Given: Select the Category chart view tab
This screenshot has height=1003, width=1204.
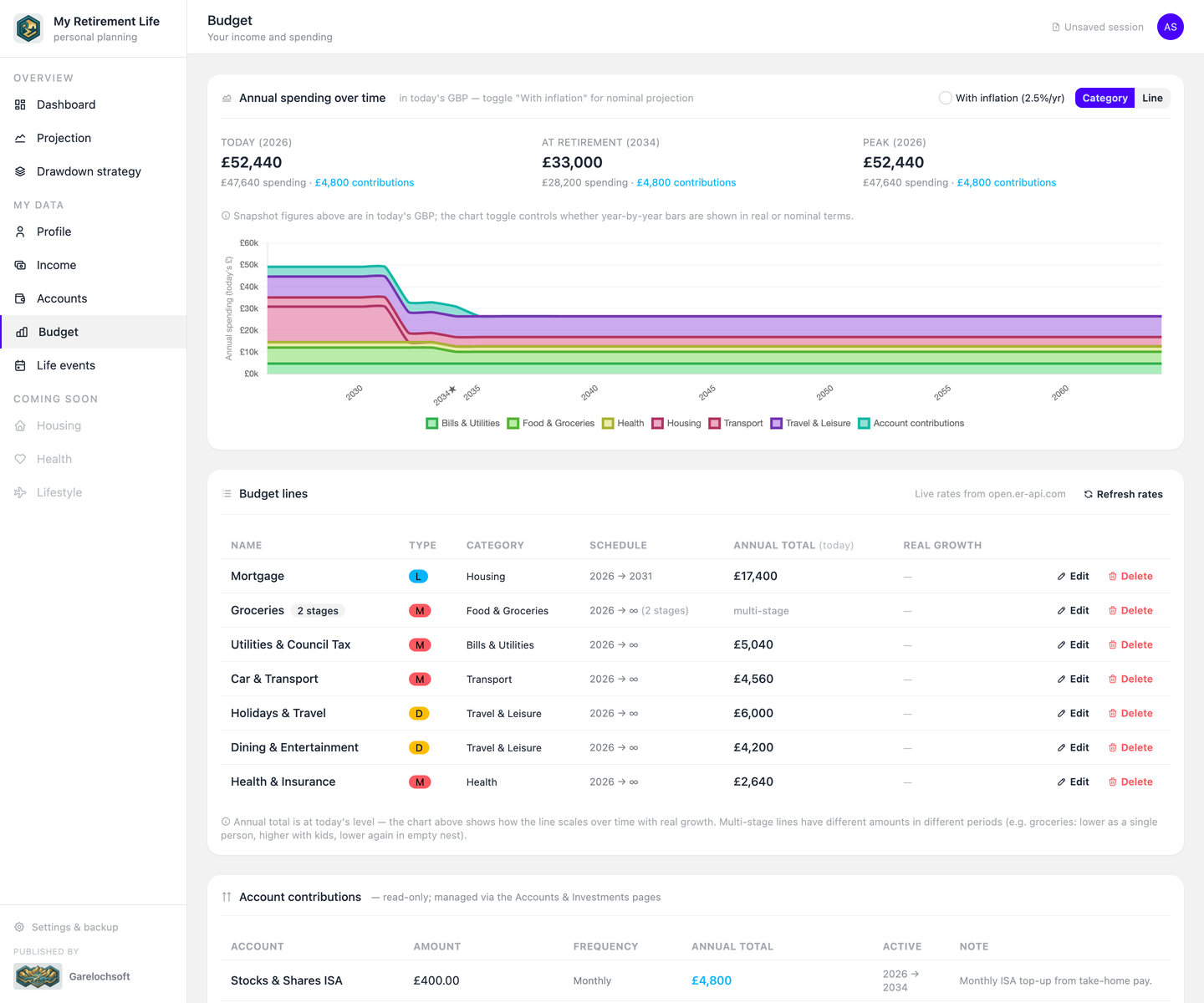Looking at the screenshot, I should point(1105,98).
